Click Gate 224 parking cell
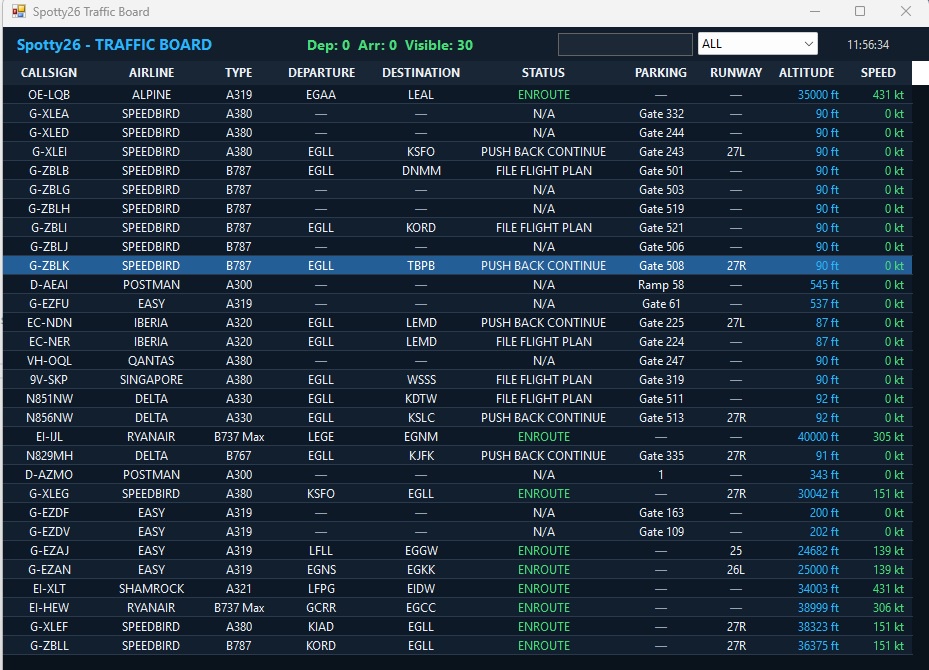 pos(661,341)
